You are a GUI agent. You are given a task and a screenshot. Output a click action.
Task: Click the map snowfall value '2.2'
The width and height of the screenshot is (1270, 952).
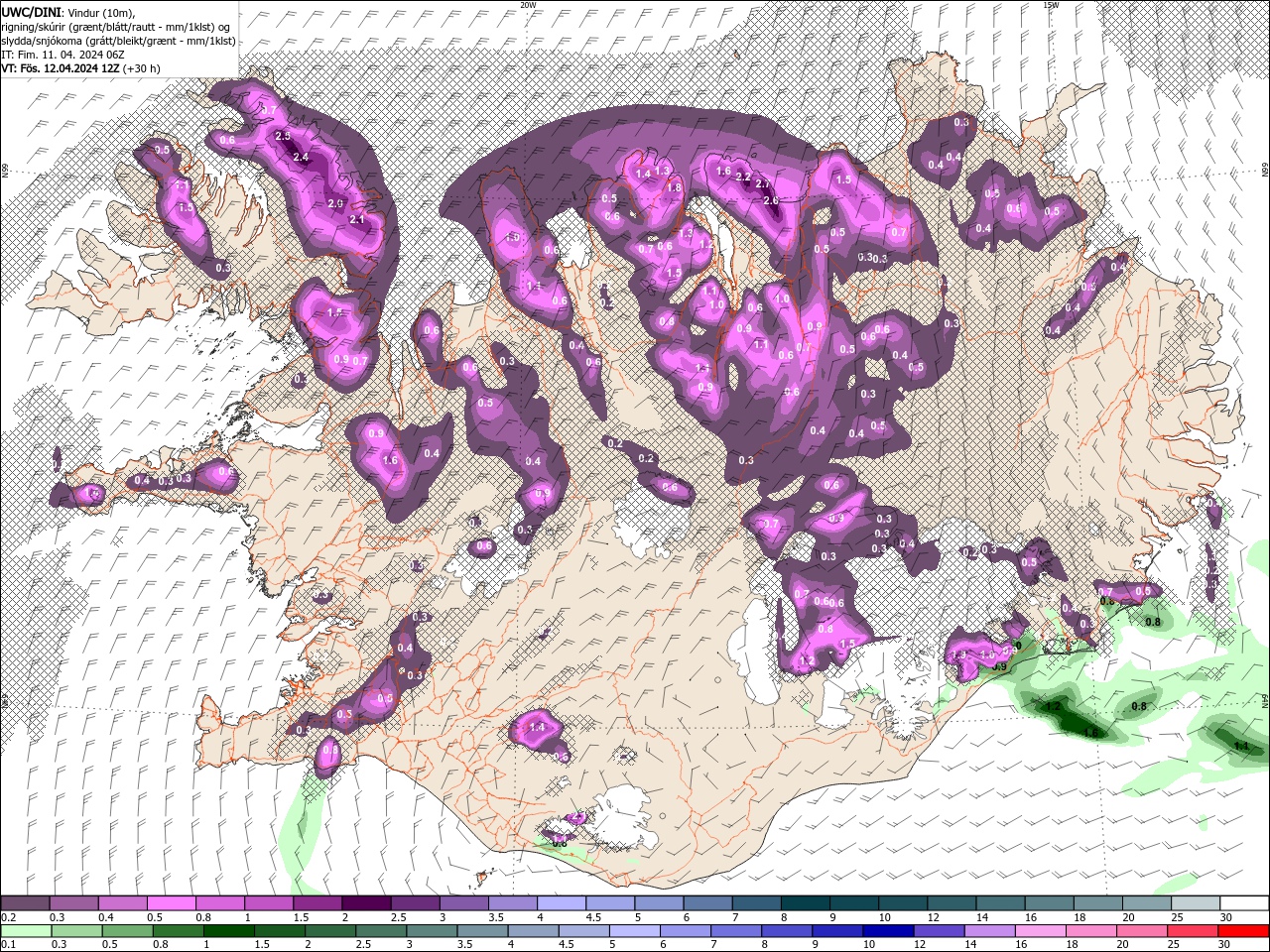point(743,177)
